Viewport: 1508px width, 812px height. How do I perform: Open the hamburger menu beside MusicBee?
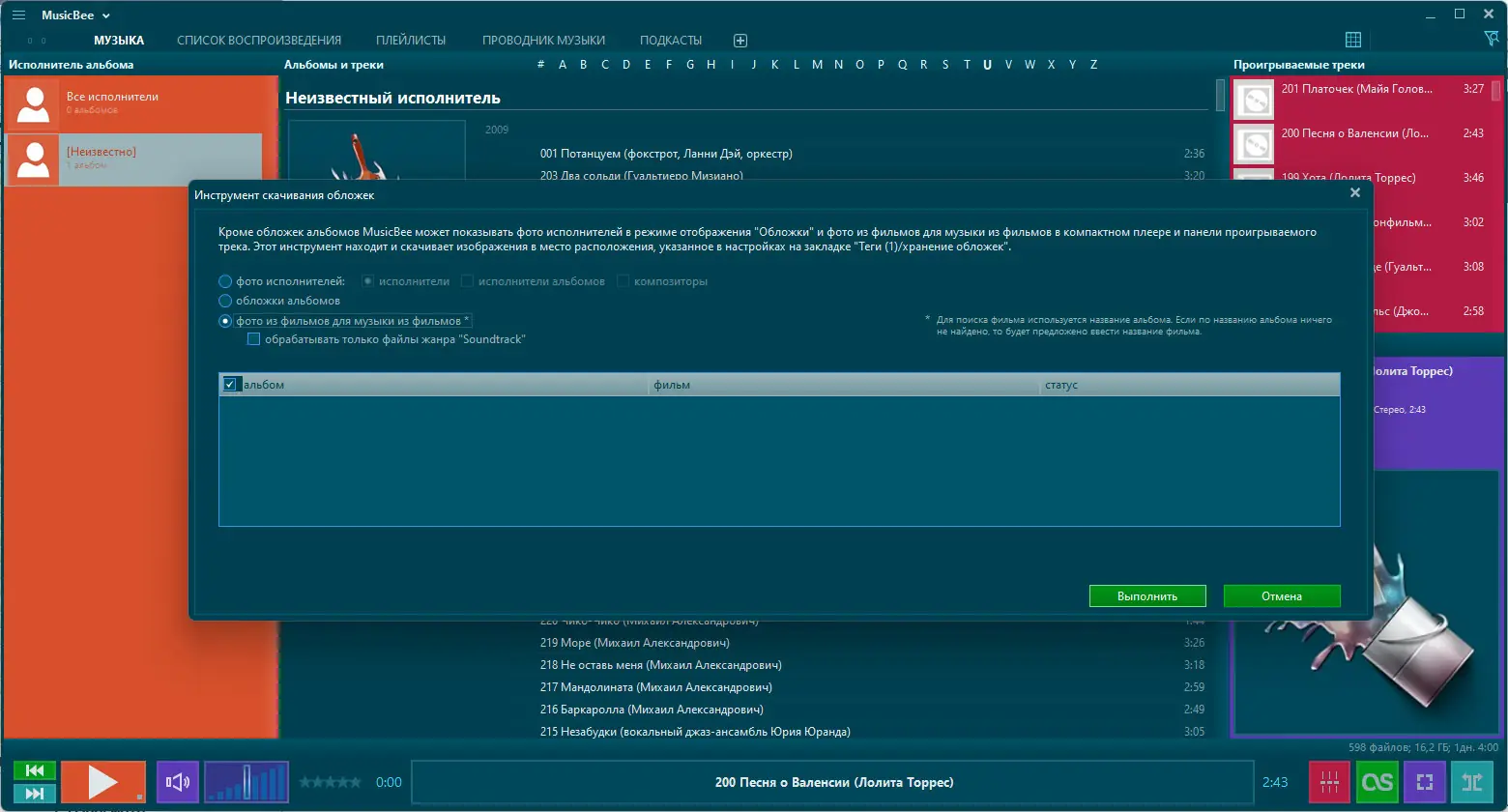pos(18,15)
